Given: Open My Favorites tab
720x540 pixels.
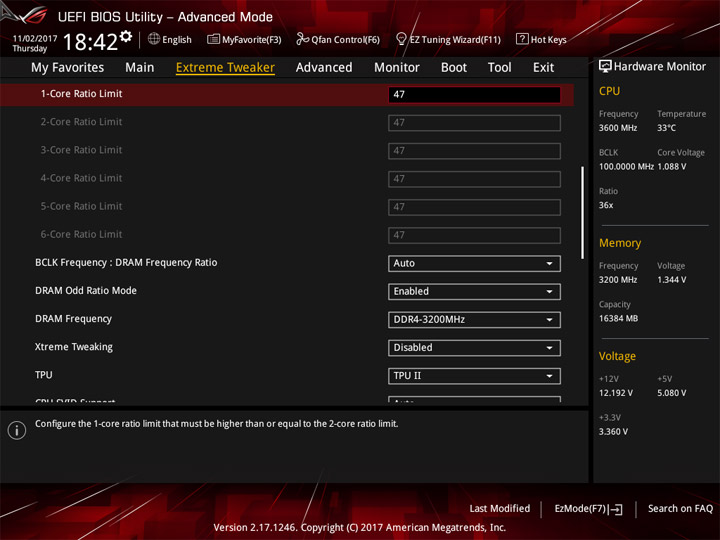Looking at the screenshot, I should click(68, 68).
